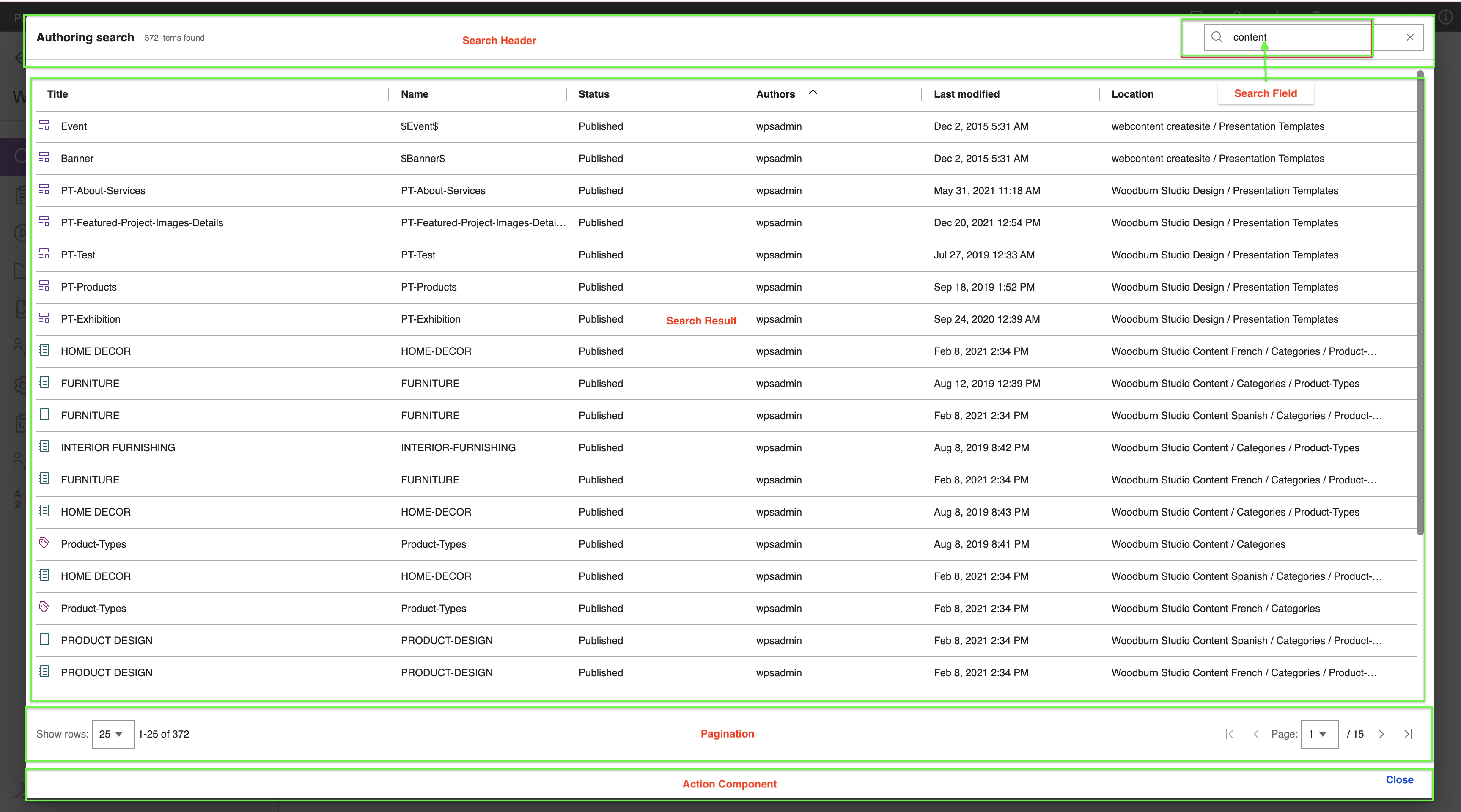Open PT-About-Services search result
This screenshot has height=812, width=1461.
click(103, 191)
